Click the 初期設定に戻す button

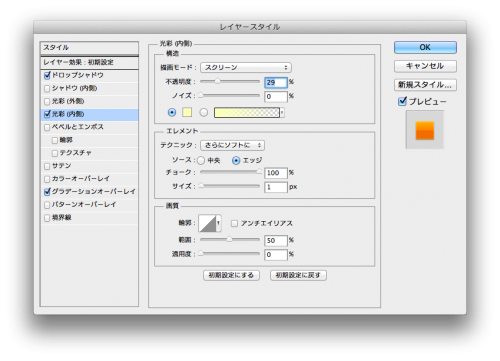pyautogui.click(x=298, y=275)
